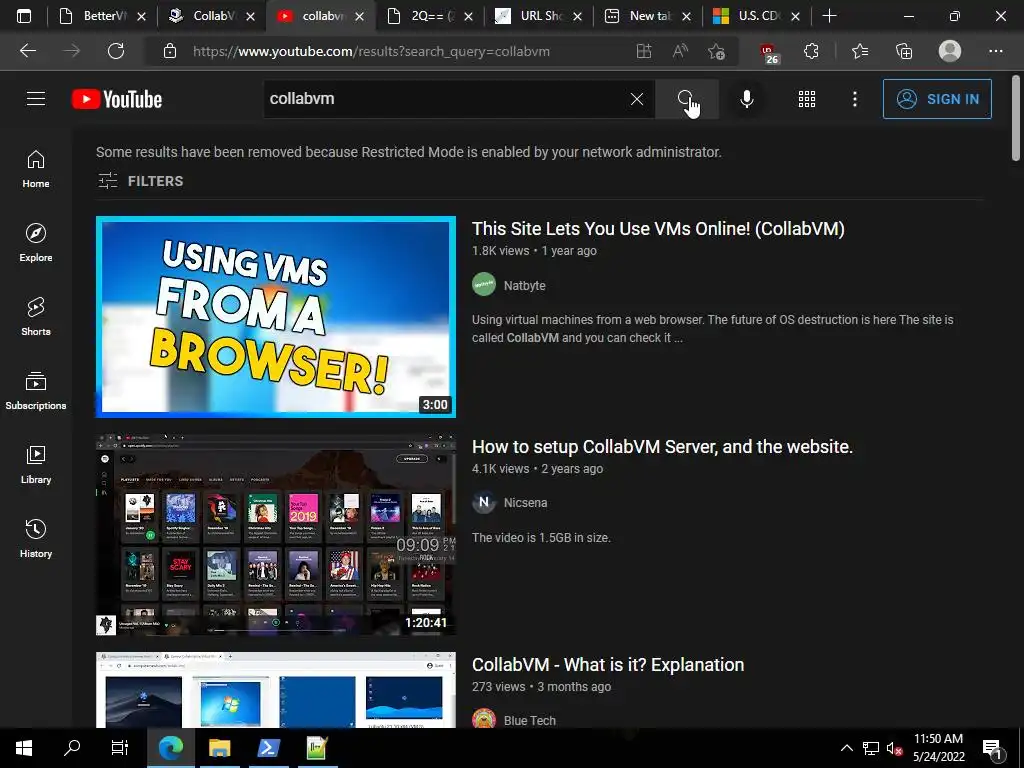Screen dimensions: 1024x768
Task: Open PowerShell from taskbar
Action: pyautogui.click(x=268, y=748)
